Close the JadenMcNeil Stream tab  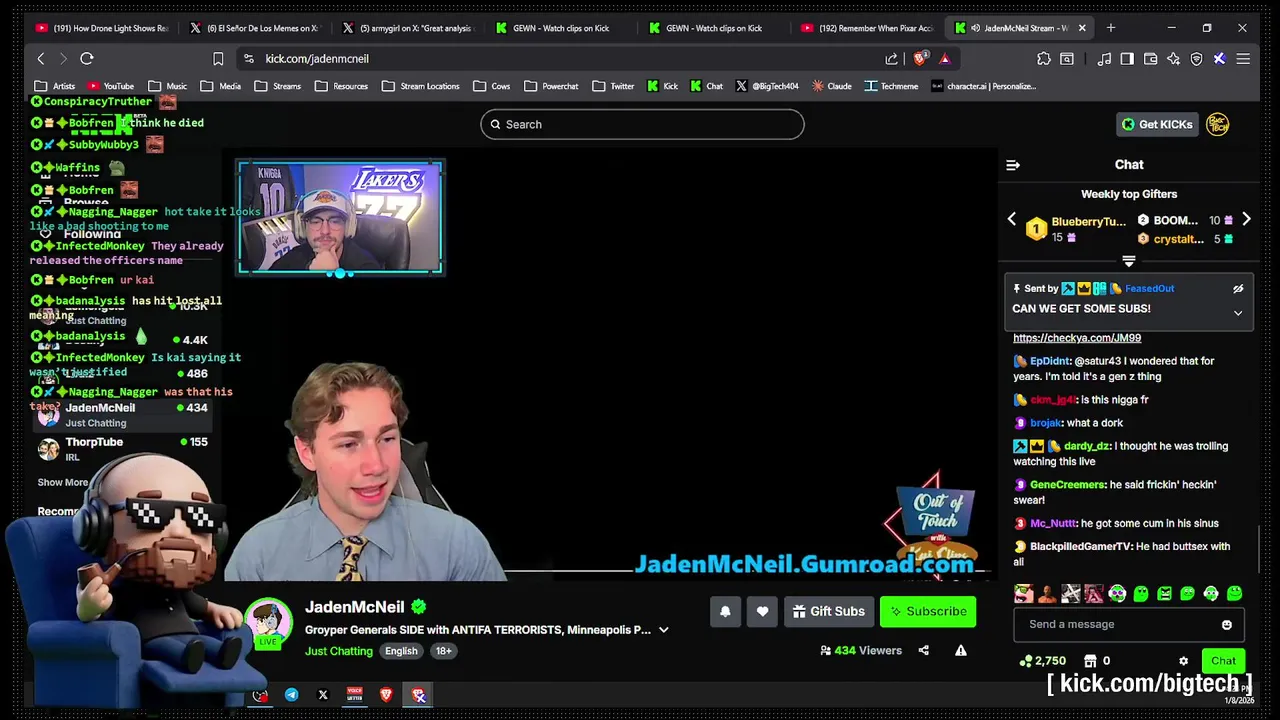[x=1081, y=28]
